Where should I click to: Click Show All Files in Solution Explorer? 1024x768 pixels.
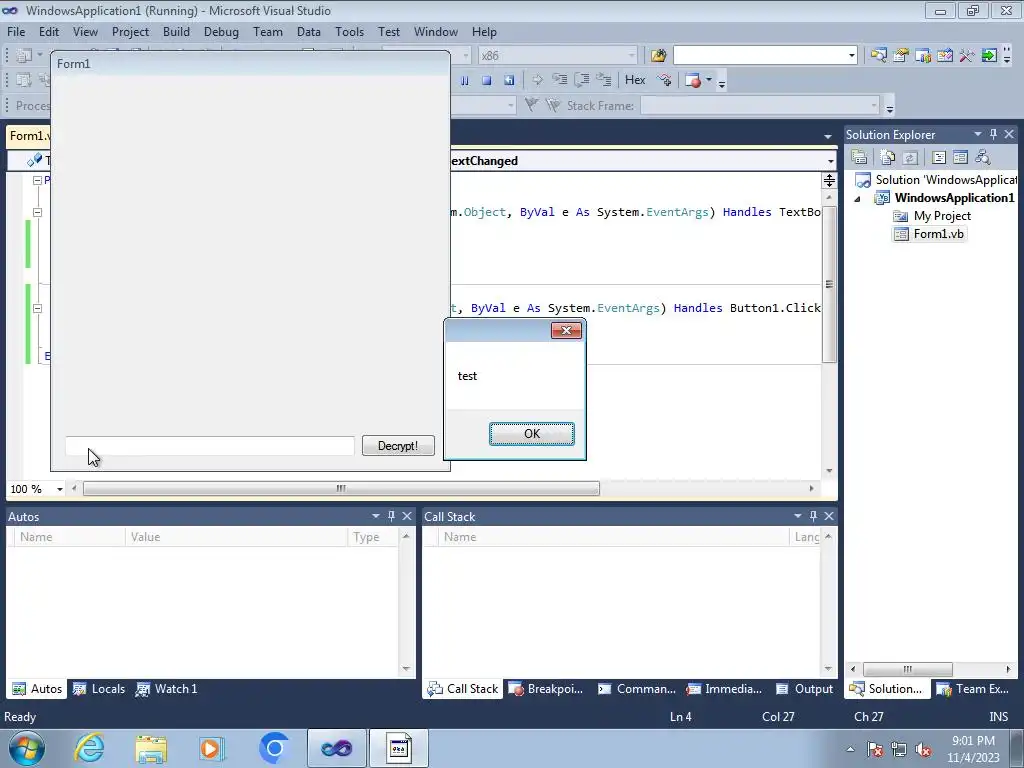coord(888,157)
